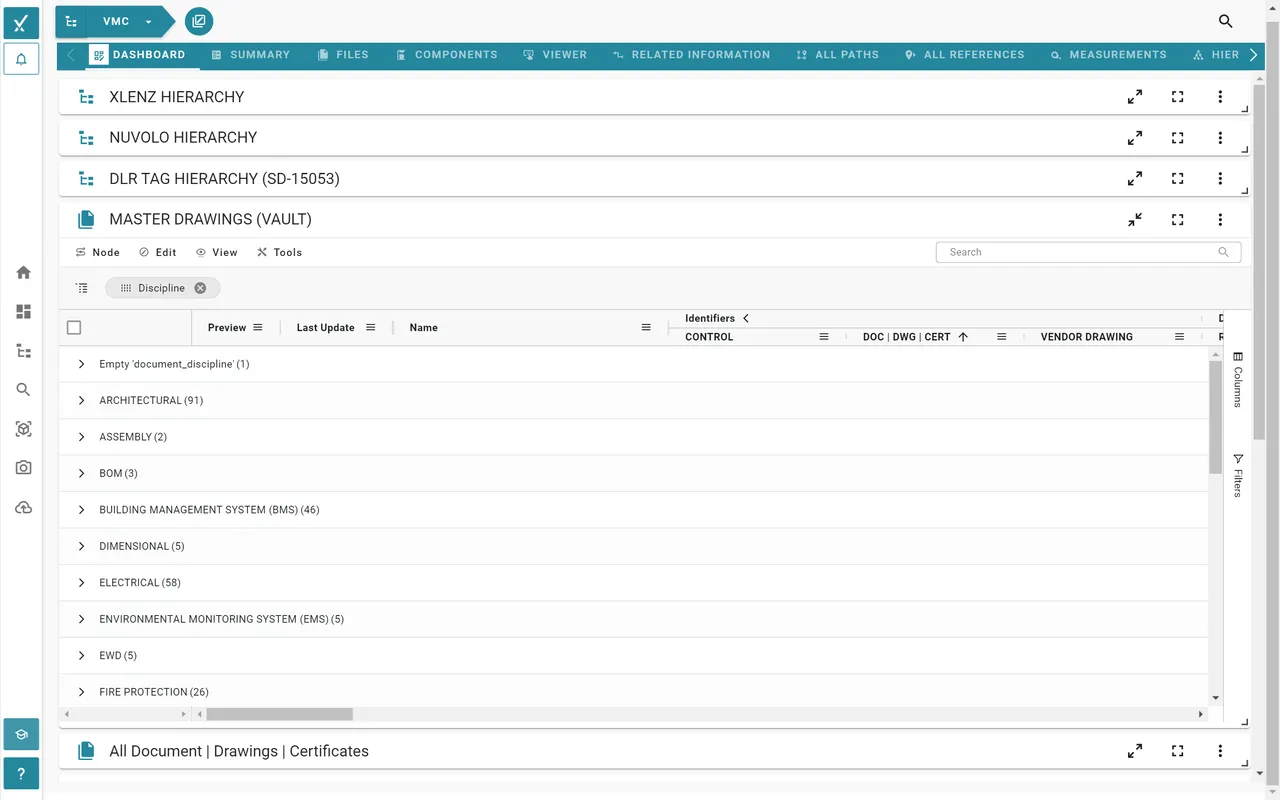1280x800 pixels.
Task: Click the camera icon in the sidebar
Action: click(22, 467)
